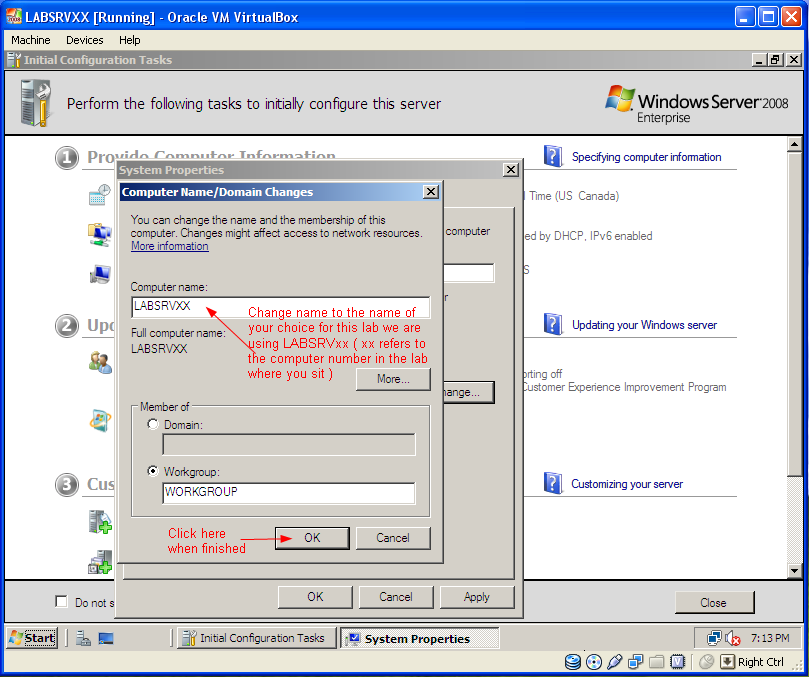Click the Computer name input field
809x677 pixels.
[281, 307]
